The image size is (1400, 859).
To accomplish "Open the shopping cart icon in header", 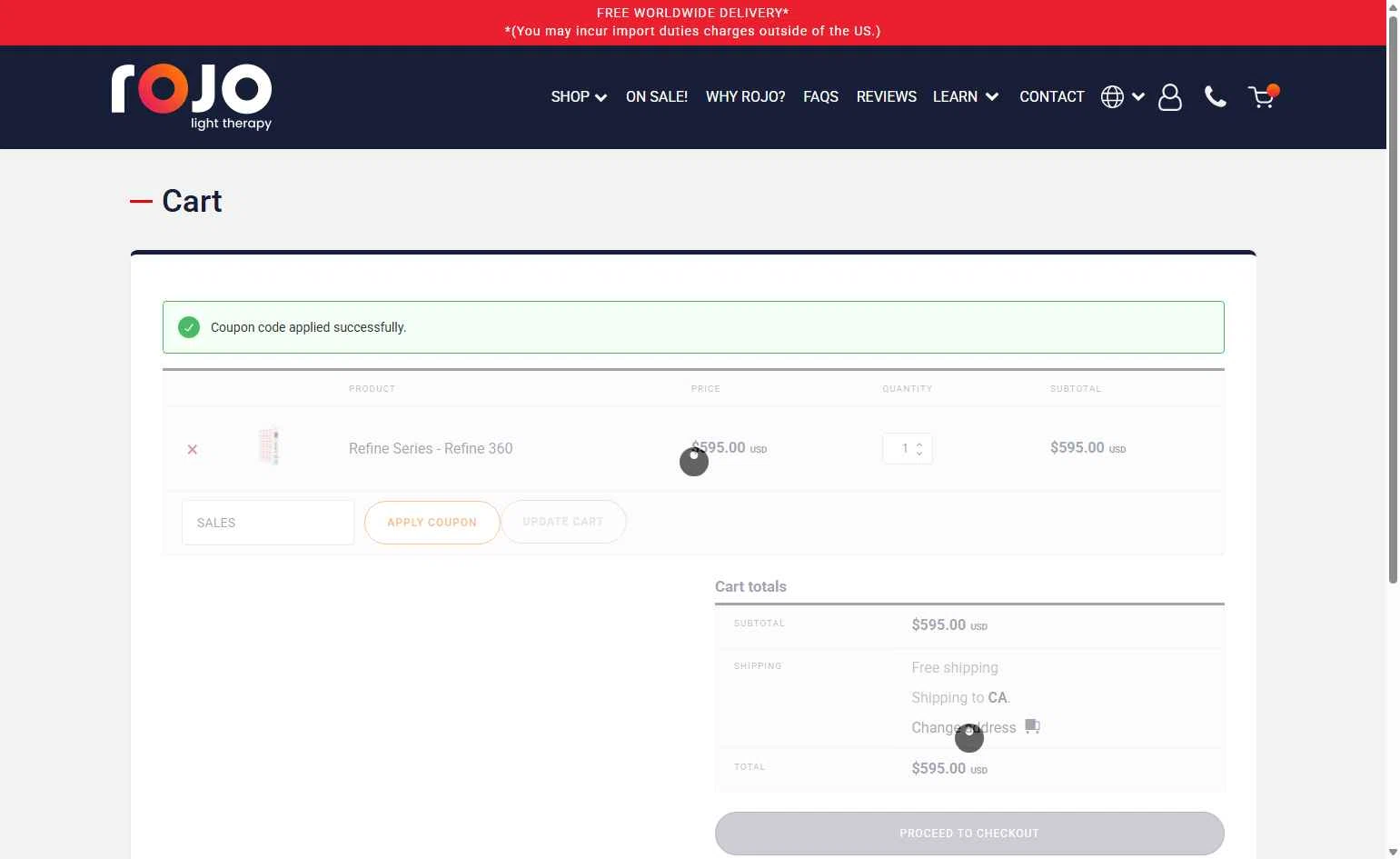I will [x=1263, y=96].
